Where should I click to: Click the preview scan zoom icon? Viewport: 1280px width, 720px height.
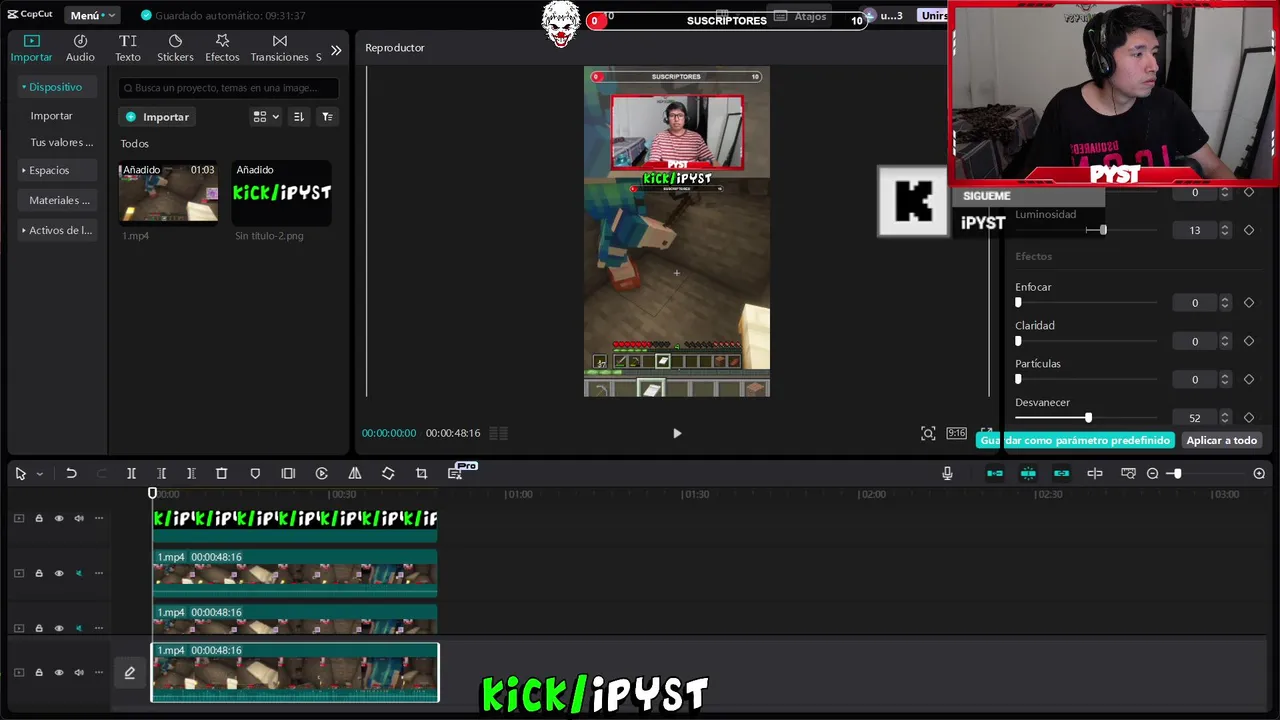click(928, 433)
